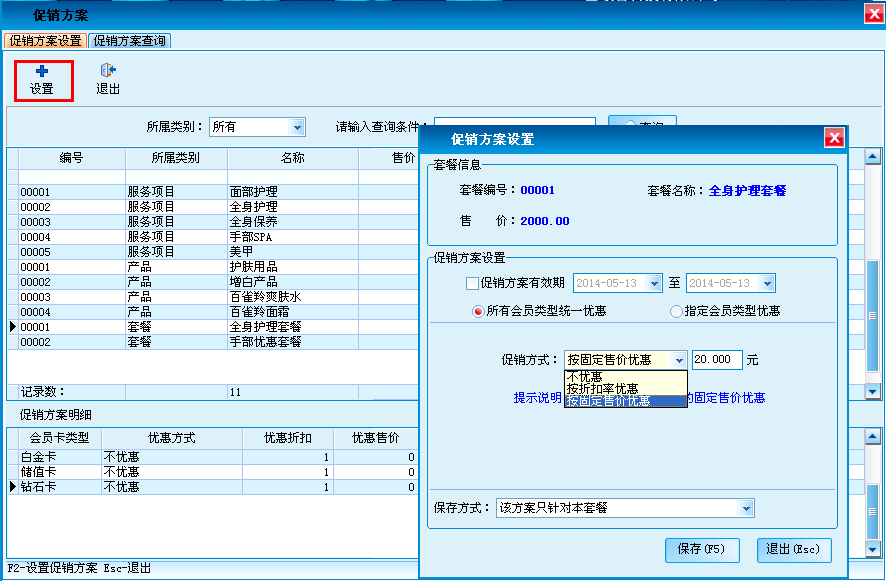Switch to the 促销方案设置 tab
Screen dimensions: 886x581
coord(46,41)
